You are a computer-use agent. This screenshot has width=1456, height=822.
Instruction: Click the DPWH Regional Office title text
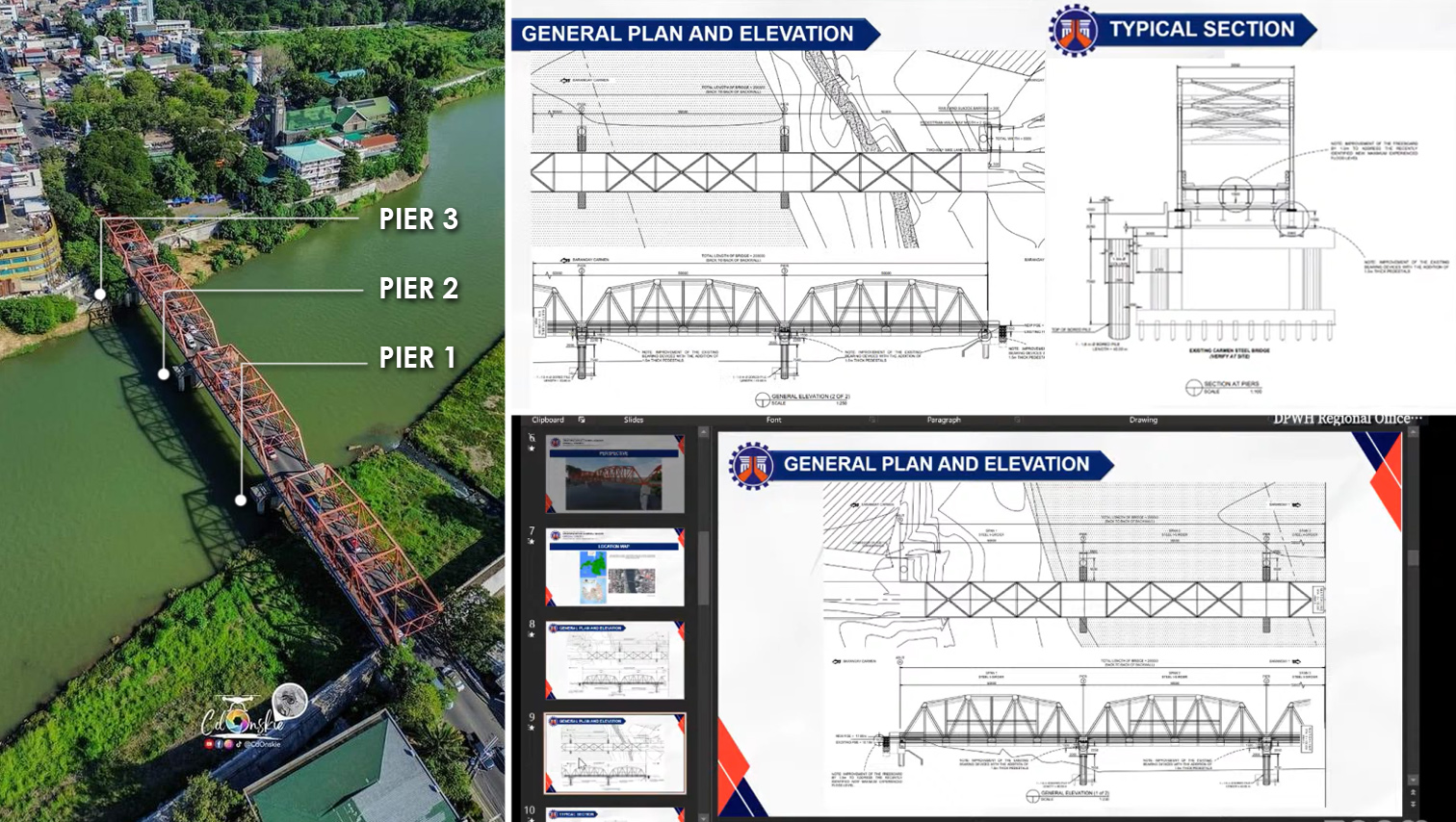tap(1347, 419)
